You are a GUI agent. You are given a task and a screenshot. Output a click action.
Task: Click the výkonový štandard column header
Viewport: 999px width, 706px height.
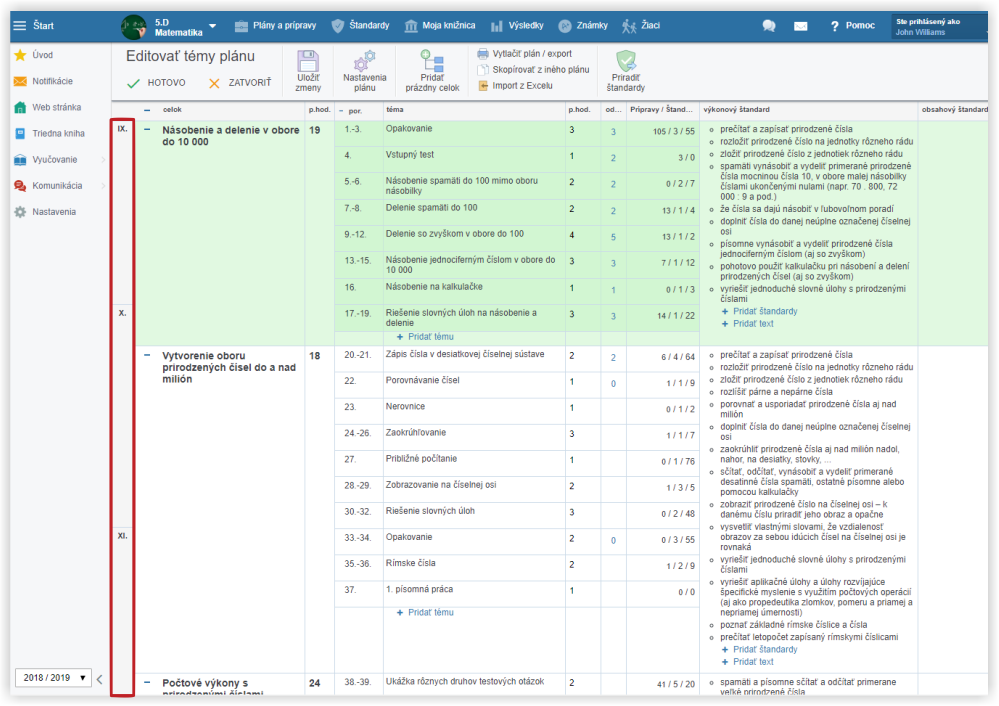coord(736,110)
